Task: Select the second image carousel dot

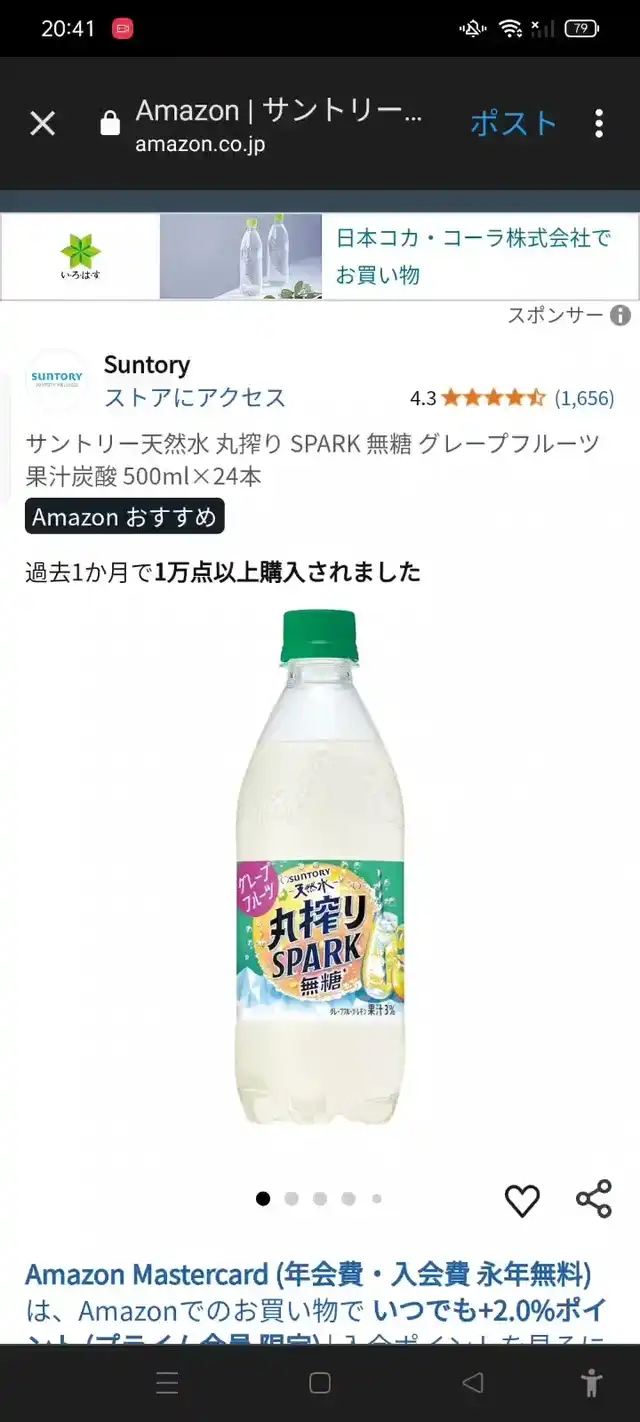Action: [291, 1198]
